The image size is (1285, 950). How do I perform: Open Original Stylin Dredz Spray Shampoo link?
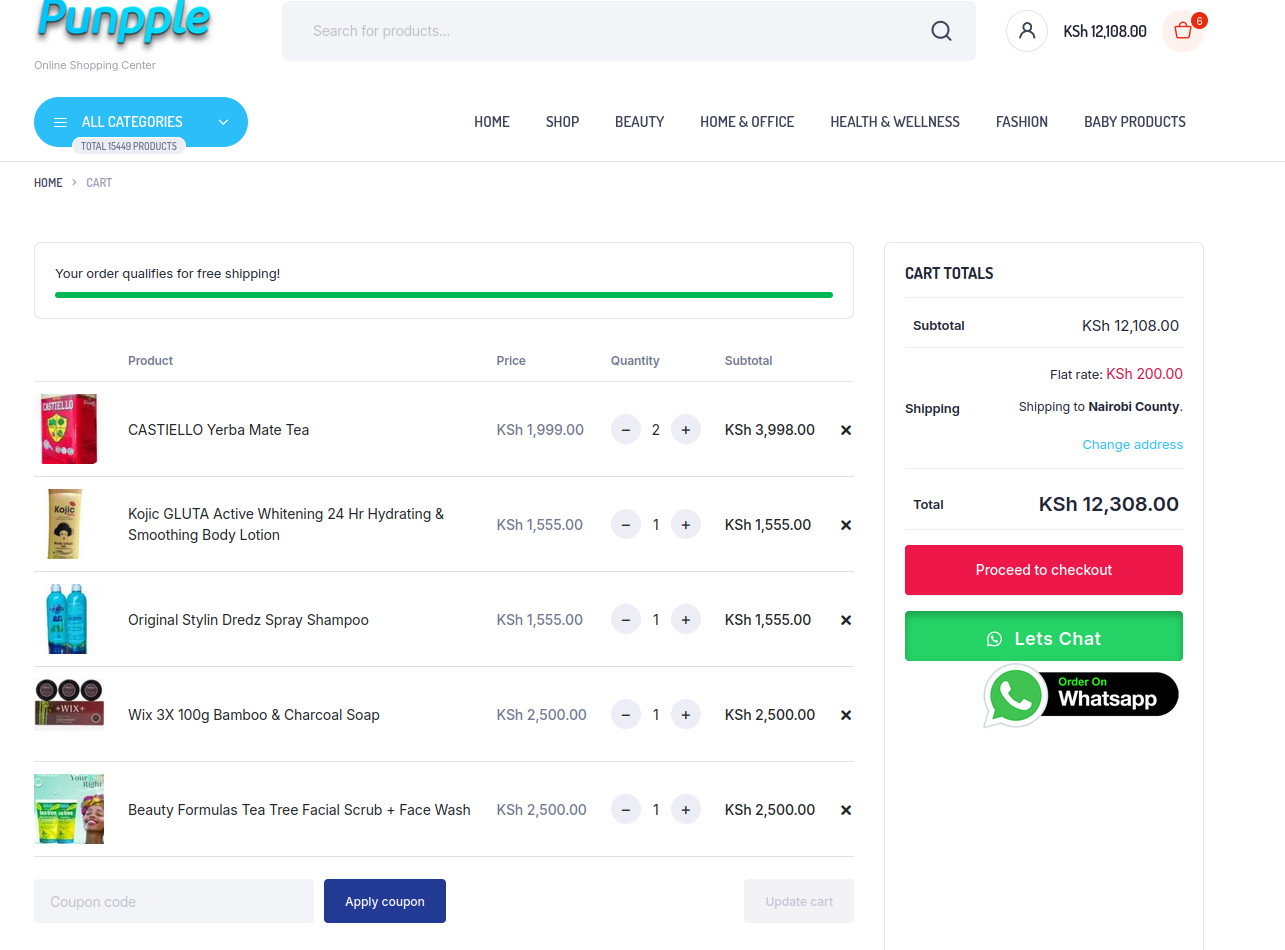pos(248,620)
